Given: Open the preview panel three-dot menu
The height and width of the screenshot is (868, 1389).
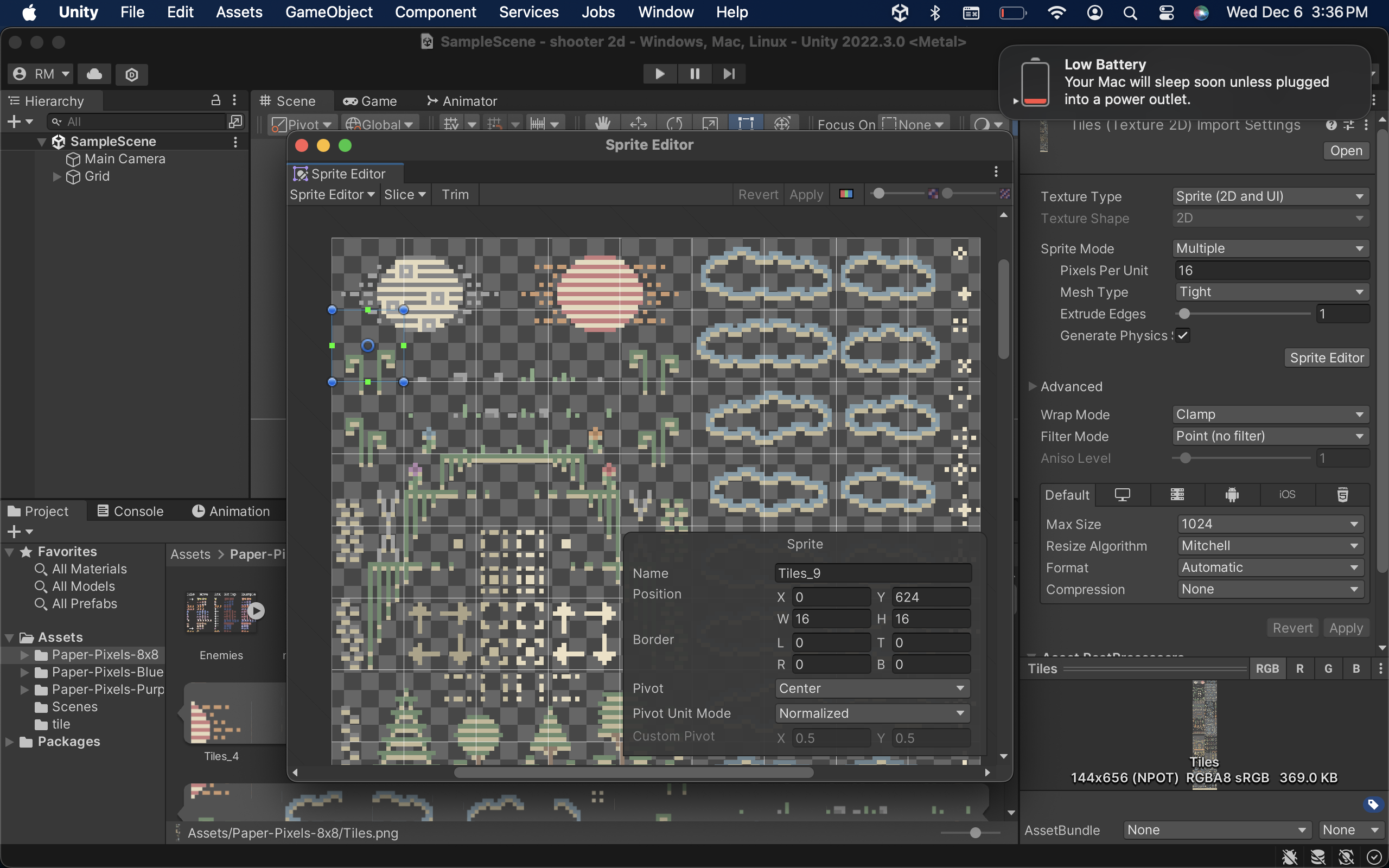Looking at the screenshot, I should click(x=1380, y=668).
